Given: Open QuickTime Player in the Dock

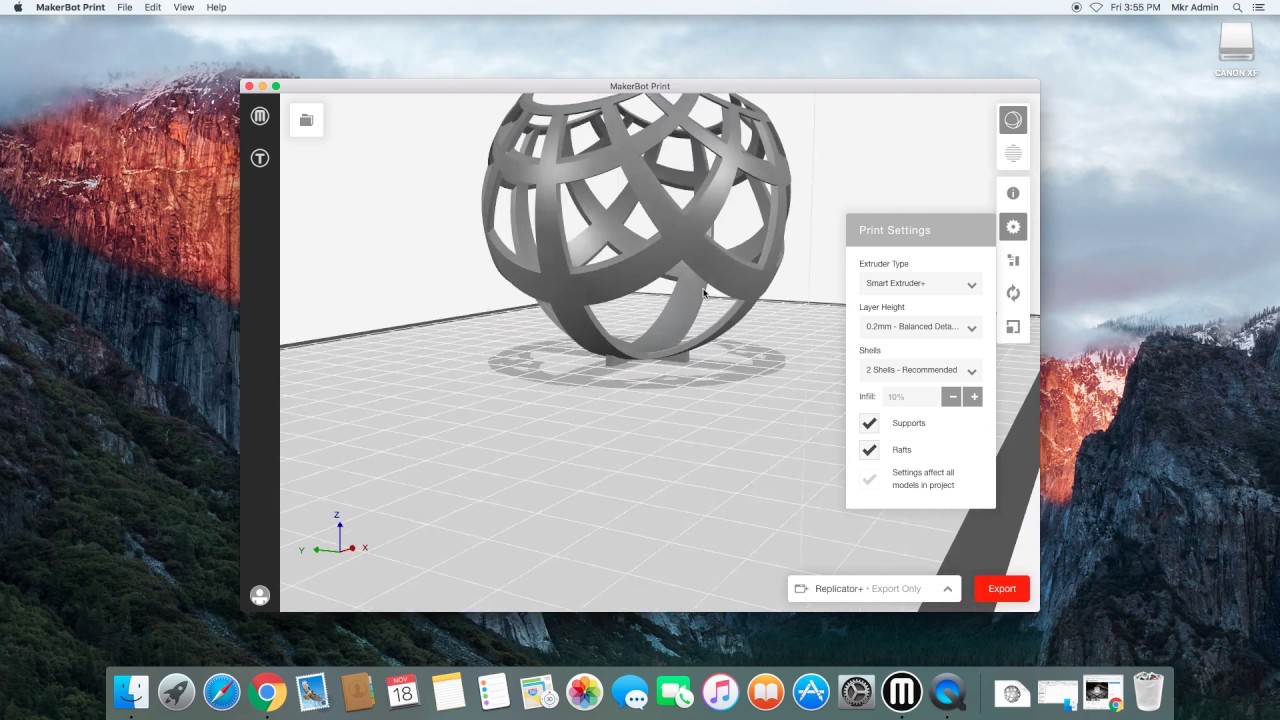Looking at the screenshot, I should pyautogui.click(x=946, y=692).
